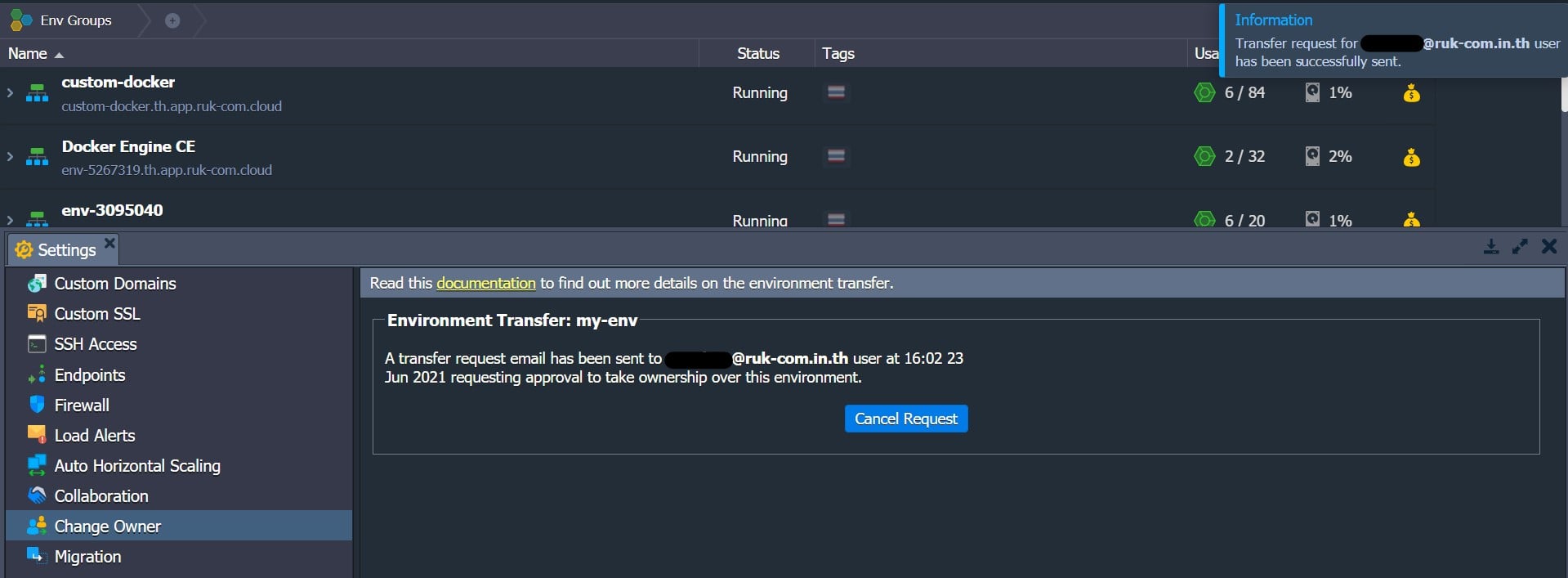The height and width of the screenshot is (578, 1568).
Task: Open region flag tag for Docker Engine CE
Action: 836,156
